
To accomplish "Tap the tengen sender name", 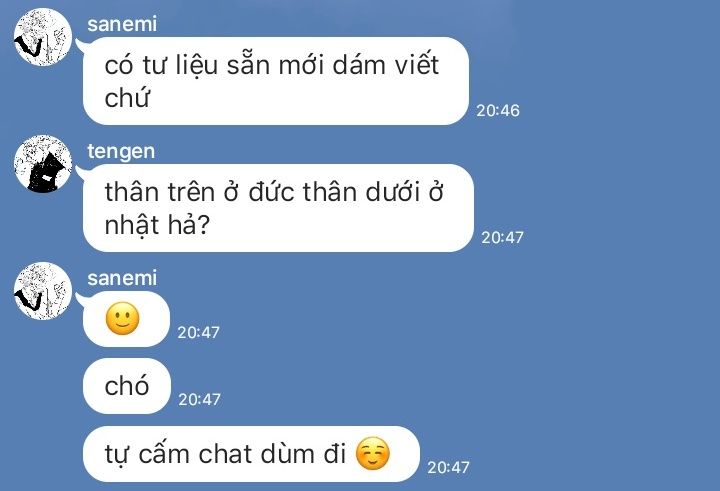I will [x=121, y=152].
